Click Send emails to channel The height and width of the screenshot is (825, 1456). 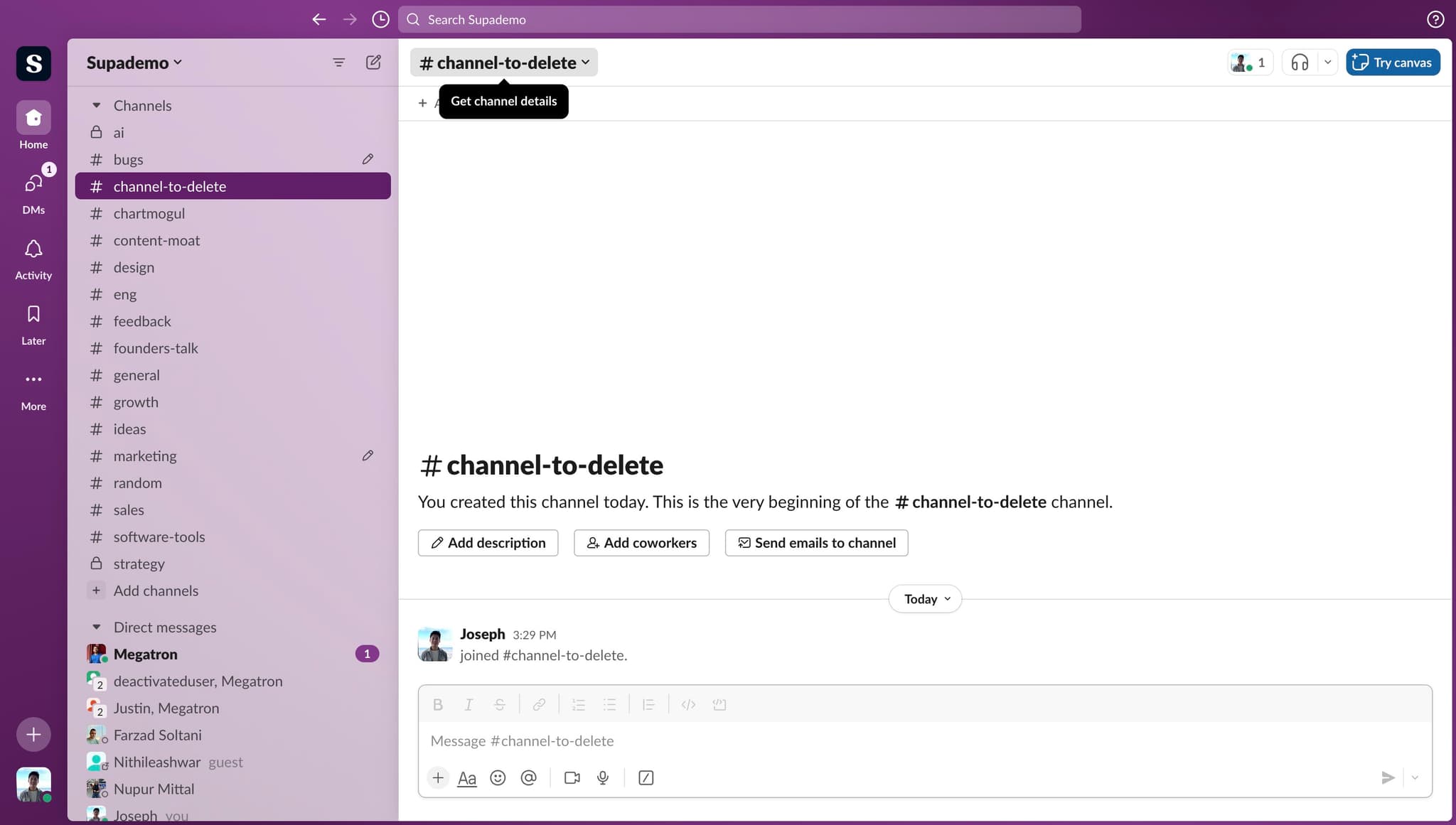point(815,542)
